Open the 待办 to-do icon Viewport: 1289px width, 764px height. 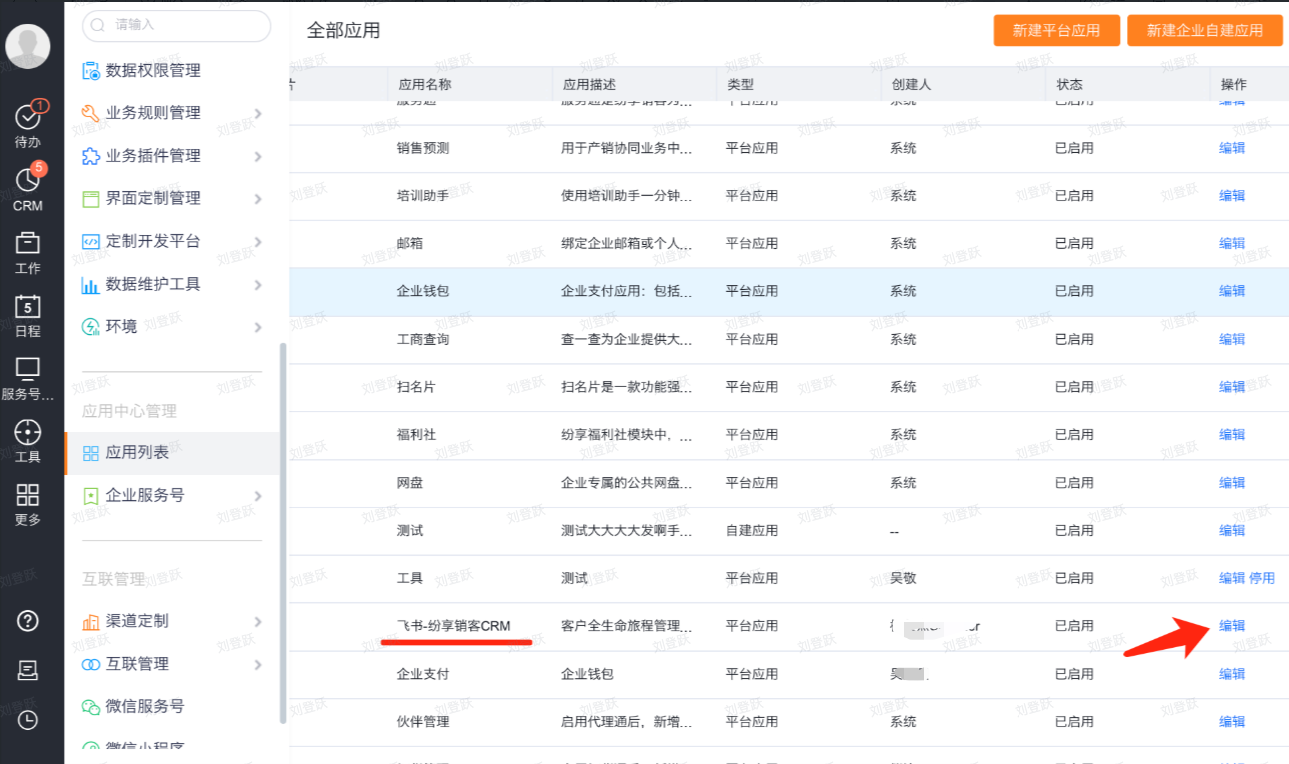[x=28, y=117]
